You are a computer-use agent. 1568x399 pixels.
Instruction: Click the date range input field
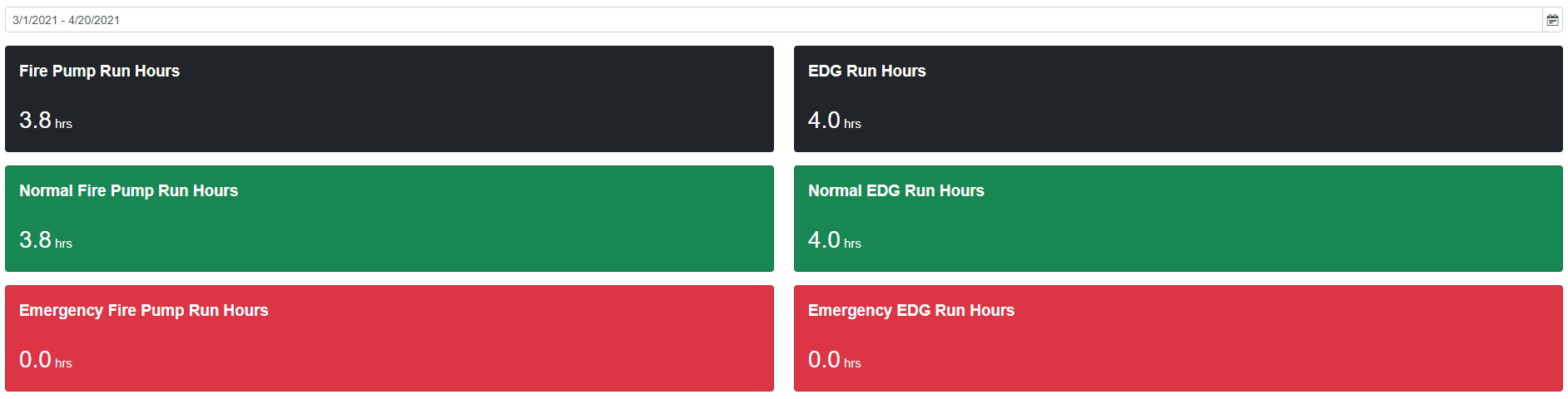click(x=749, y=20)
